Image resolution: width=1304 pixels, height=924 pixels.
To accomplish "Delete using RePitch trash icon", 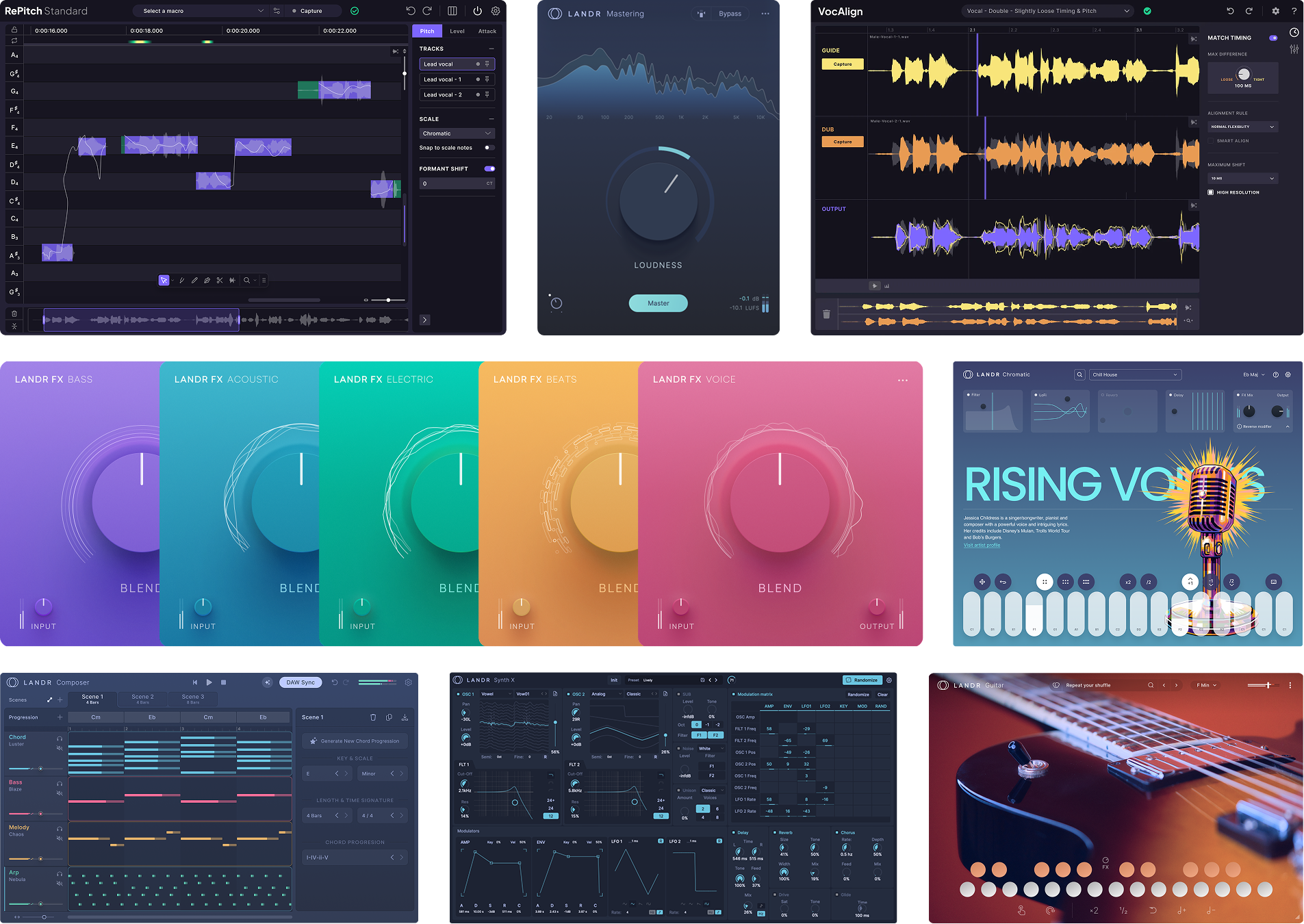I will click(x=14, y=313).
